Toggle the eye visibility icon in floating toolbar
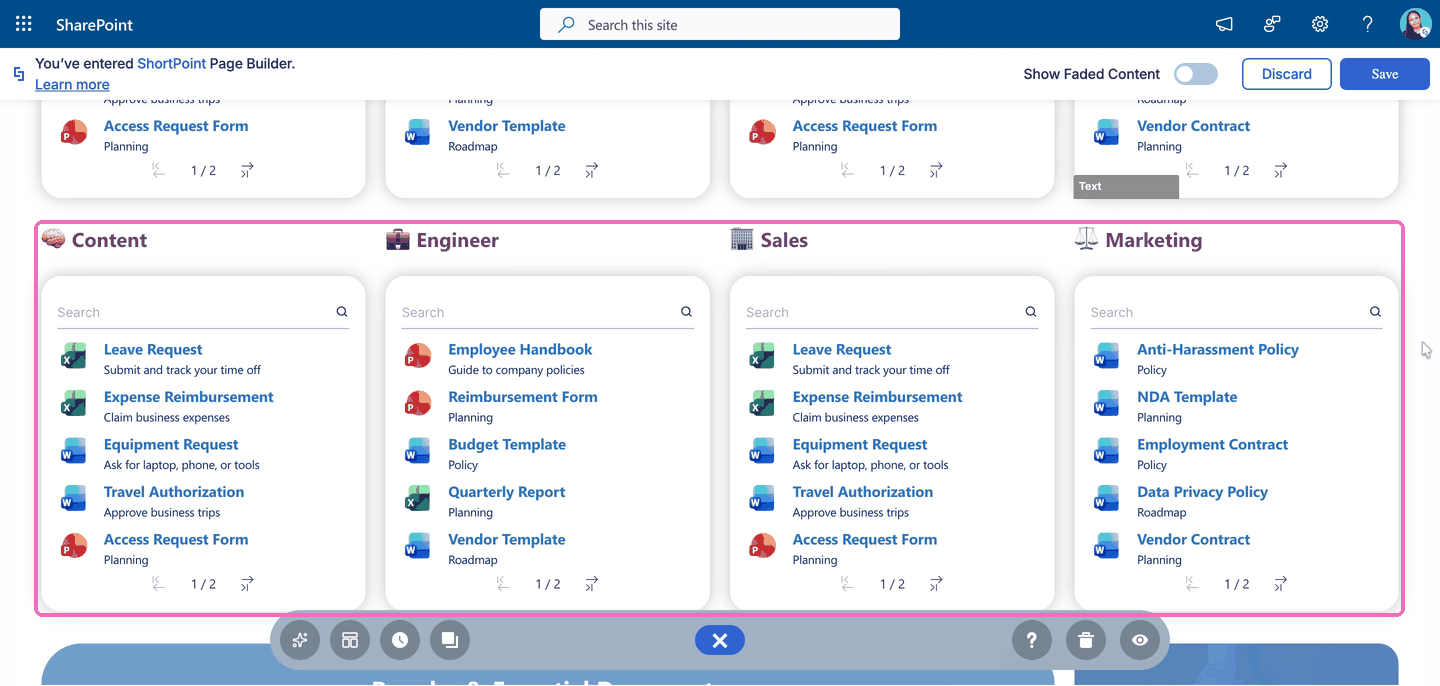The image size is (1440, 686). 1140,640
